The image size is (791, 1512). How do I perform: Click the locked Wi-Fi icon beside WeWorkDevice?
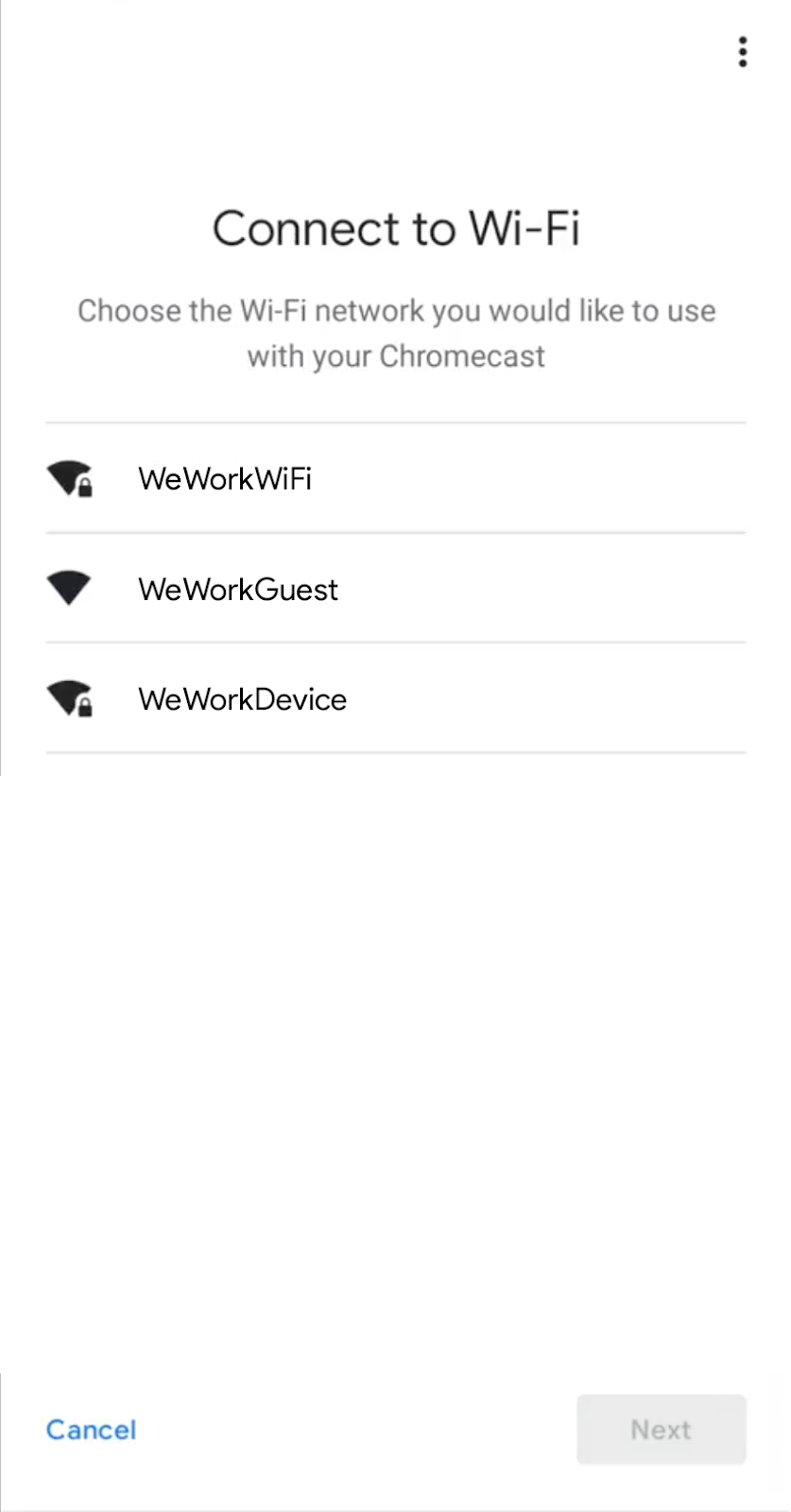[x=69, y=699]
